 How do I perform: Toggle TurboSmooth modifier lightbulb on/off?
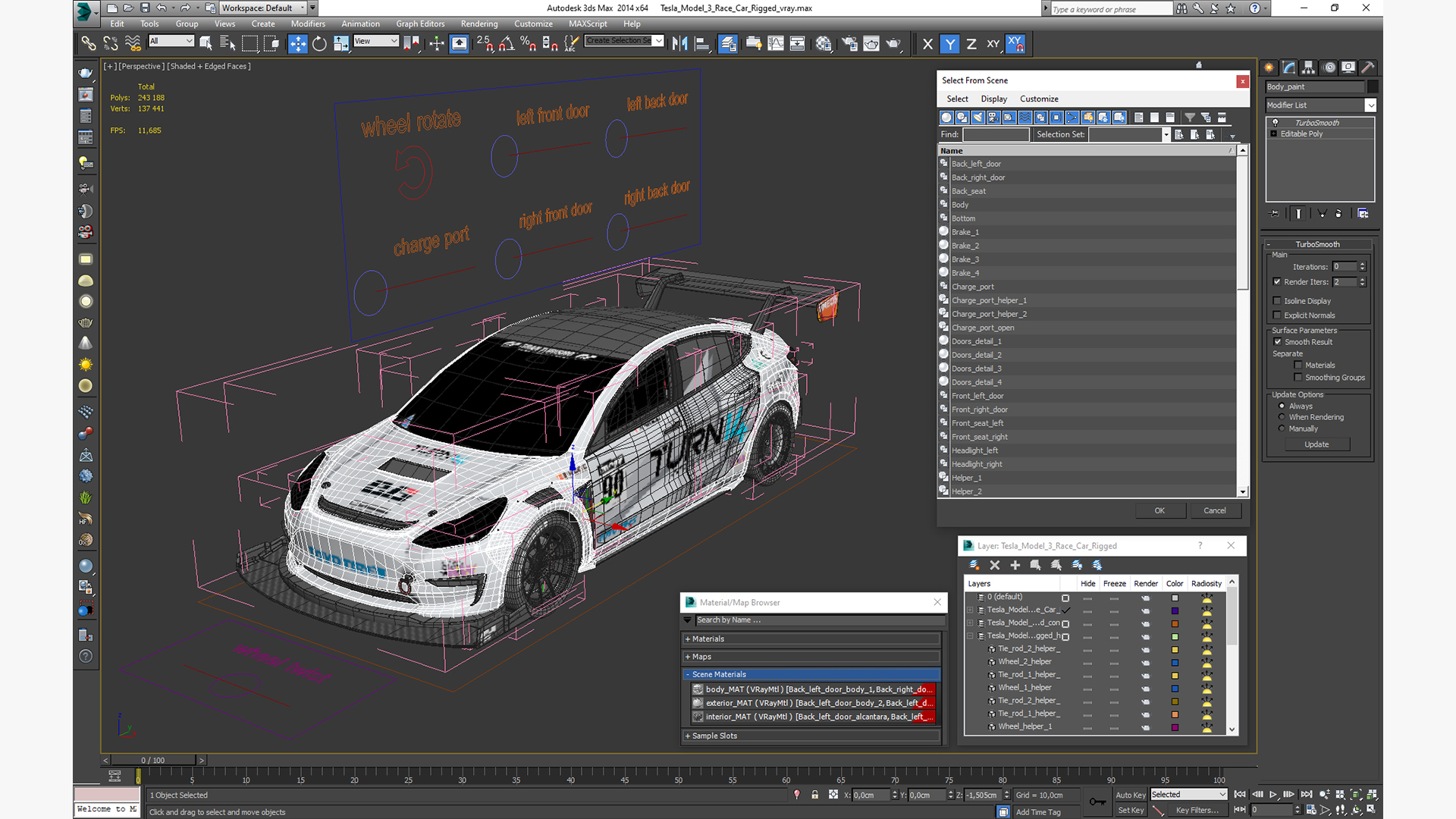pos(1276,123)
